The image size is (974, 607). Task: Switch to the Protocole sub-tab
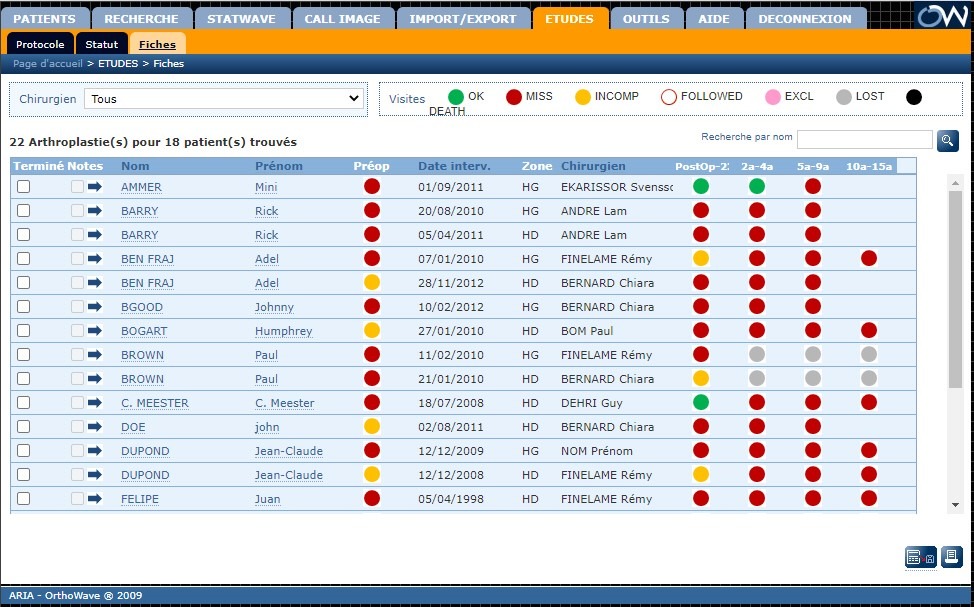(40, 44)
